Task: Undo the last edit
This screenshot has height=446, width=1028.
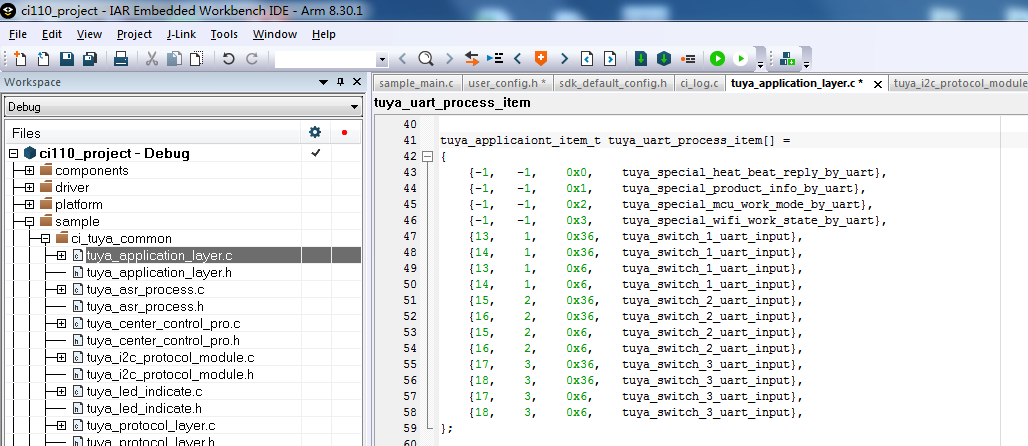Action: (x=228, y=59)
